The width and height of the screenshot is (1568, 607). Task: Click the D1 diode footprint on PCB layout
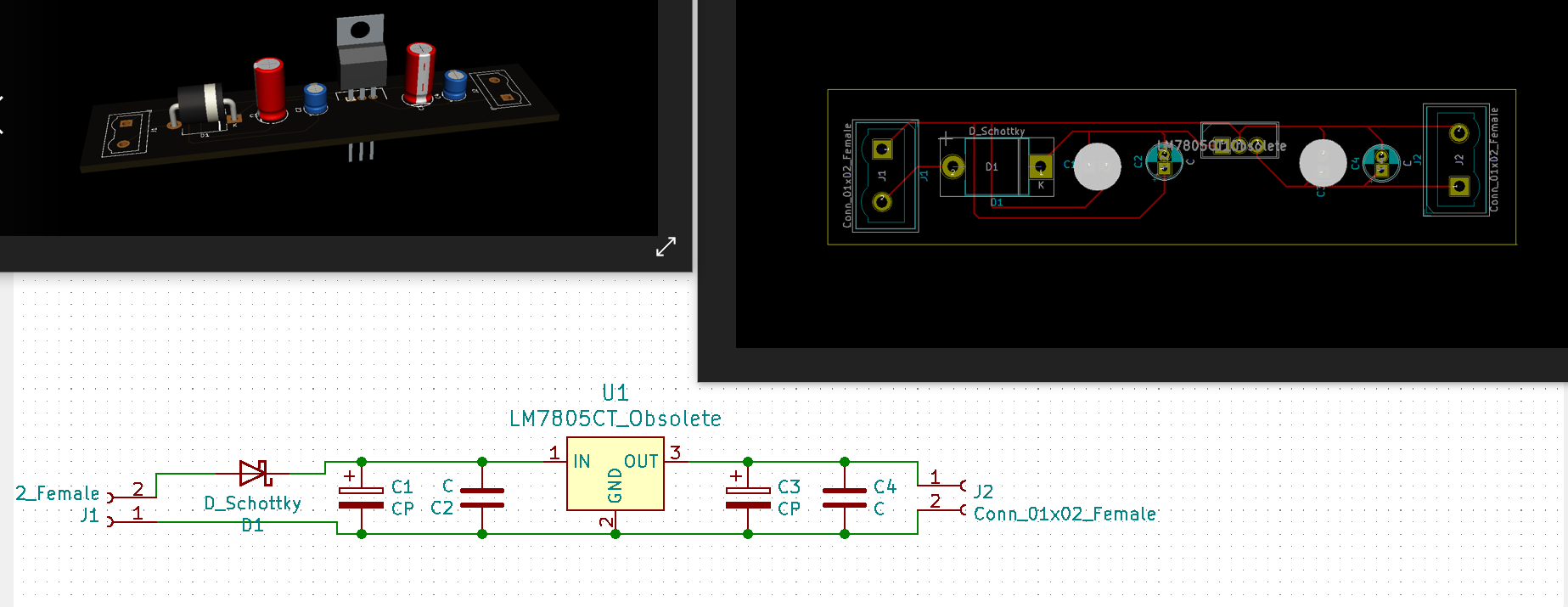tap(997, 167)
